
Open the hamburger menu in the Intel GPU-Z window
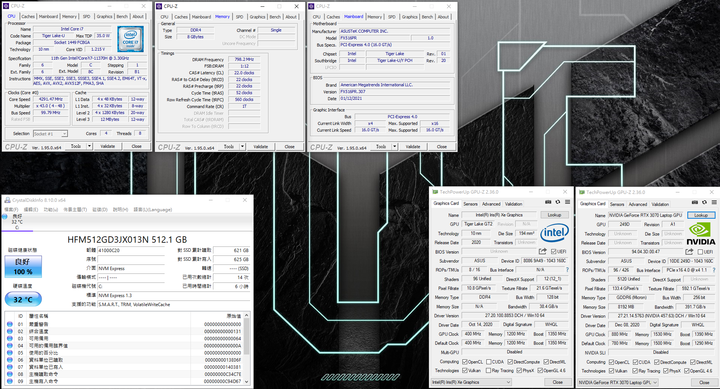click(x=568, y=202)
